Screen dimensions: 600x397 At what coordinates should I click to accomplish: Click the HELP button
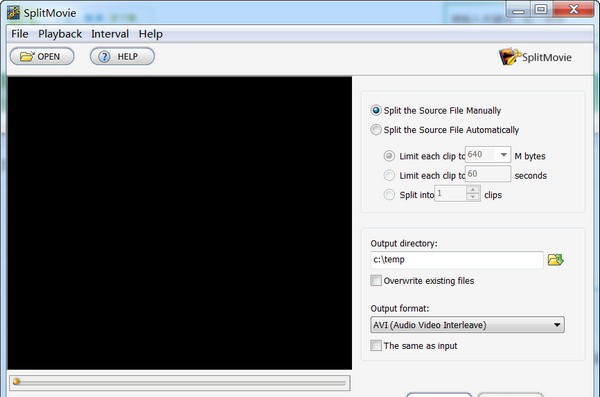click(122, 57)
